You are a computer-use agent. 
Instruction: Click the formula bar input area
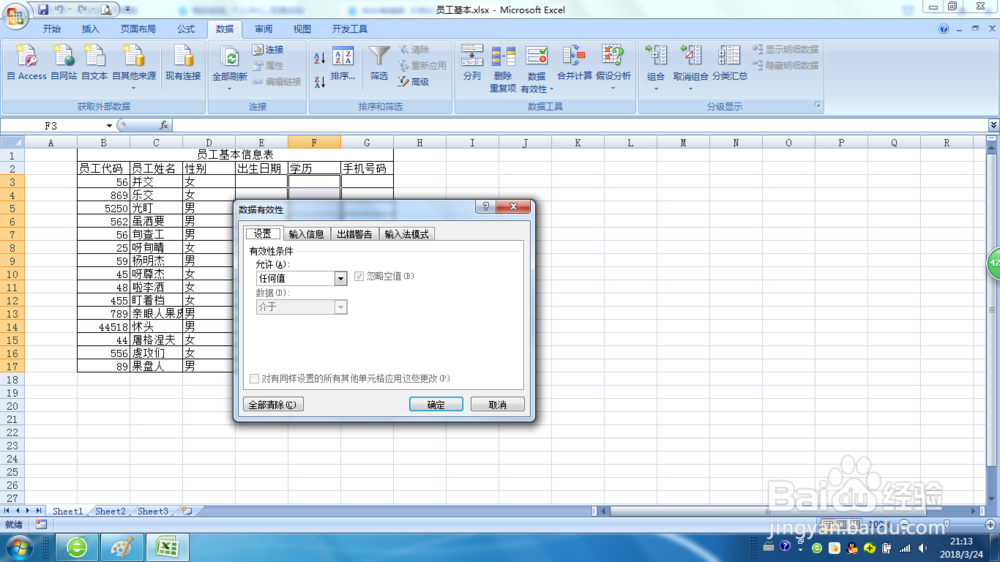pos(579,125)
